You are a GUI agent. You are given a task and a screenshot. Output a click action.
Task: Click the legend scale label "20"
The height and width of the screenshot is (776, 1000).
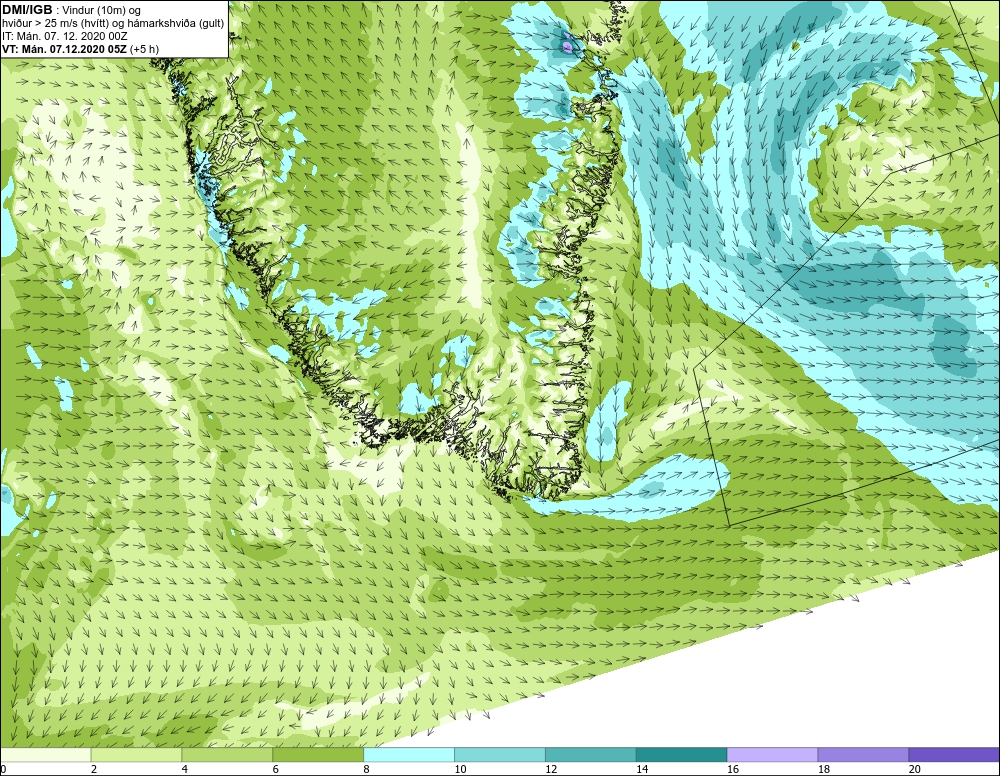point(915,770)
